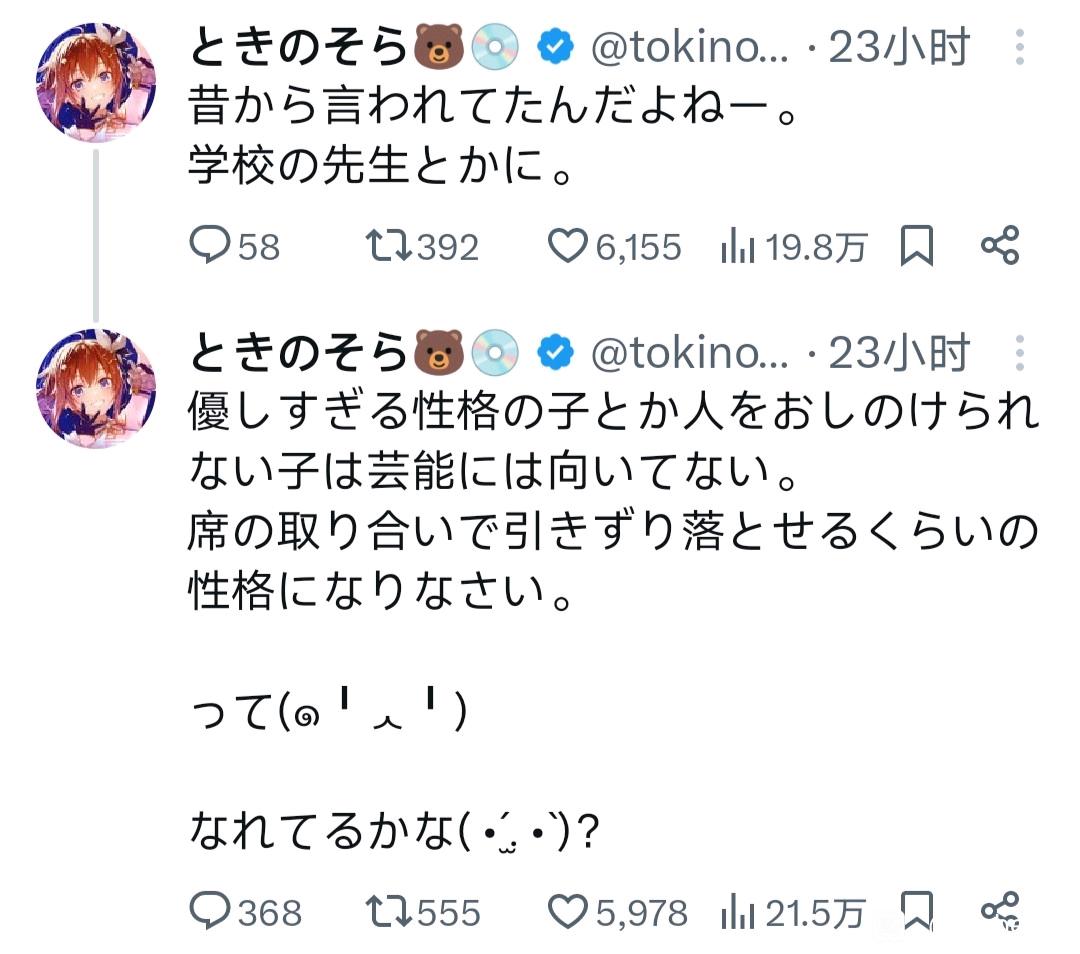Screen dimensions: 1080x954
Task: Open the three-dot menu on the second tweet
Action: click(x=1019, y=353)
